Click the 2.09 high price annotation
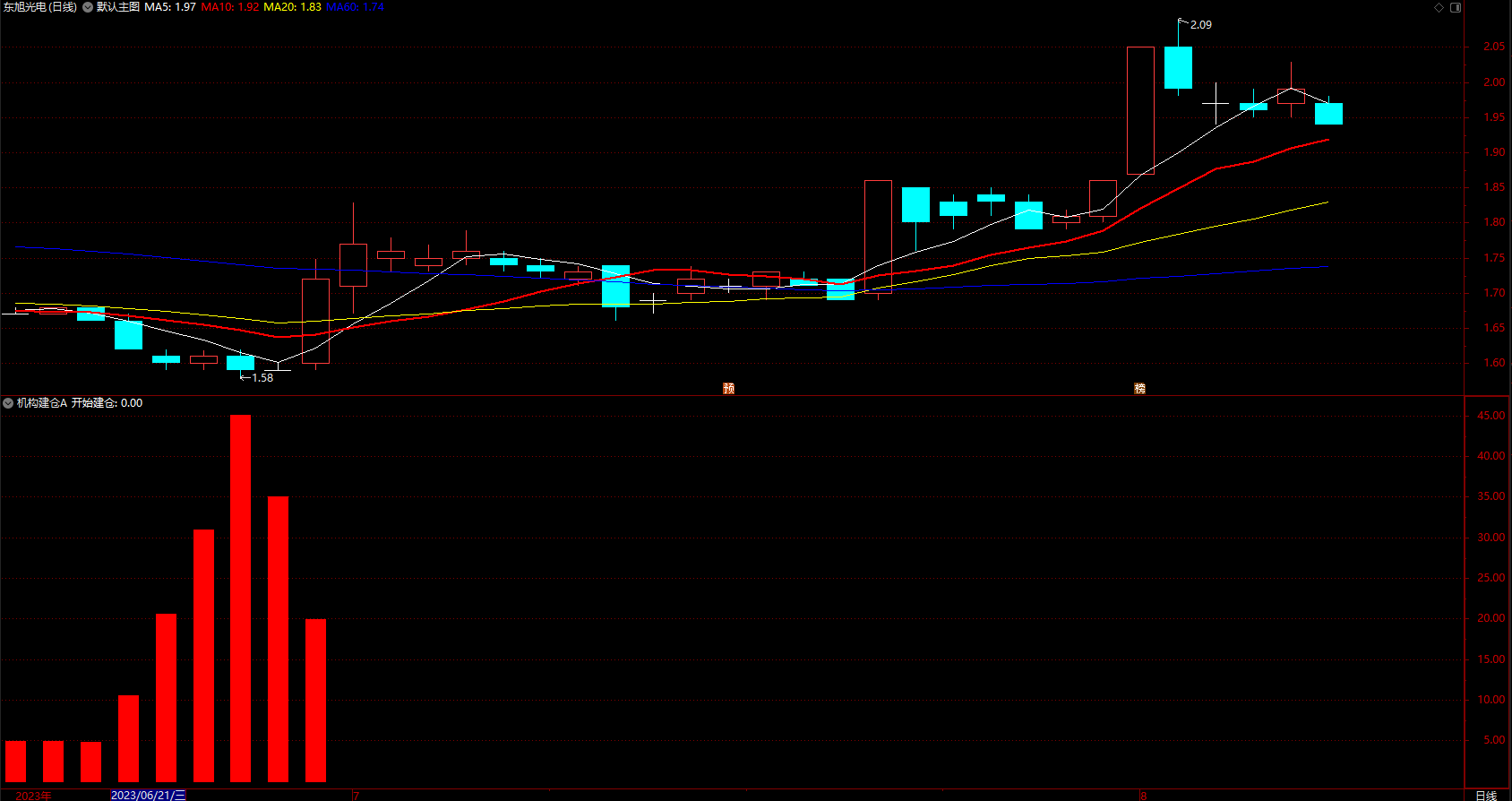 point(1201,25)
